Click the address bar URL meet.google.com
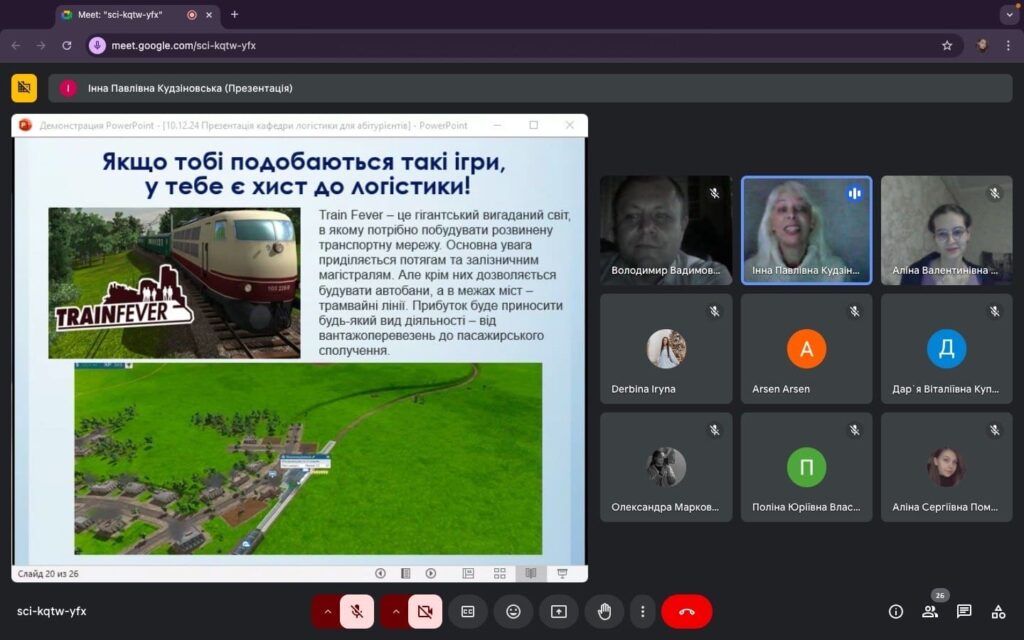Image resolution: width=1024 pixels, height=640 pixels. [x=184, y=46]
